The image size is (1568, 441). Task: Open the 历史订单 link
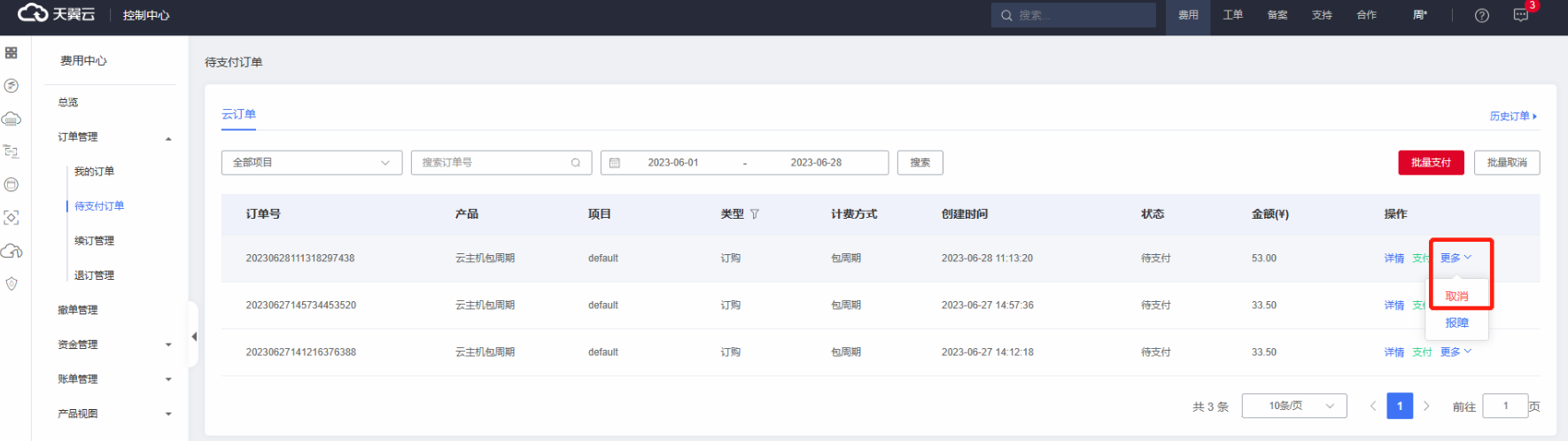(1512, 116)
